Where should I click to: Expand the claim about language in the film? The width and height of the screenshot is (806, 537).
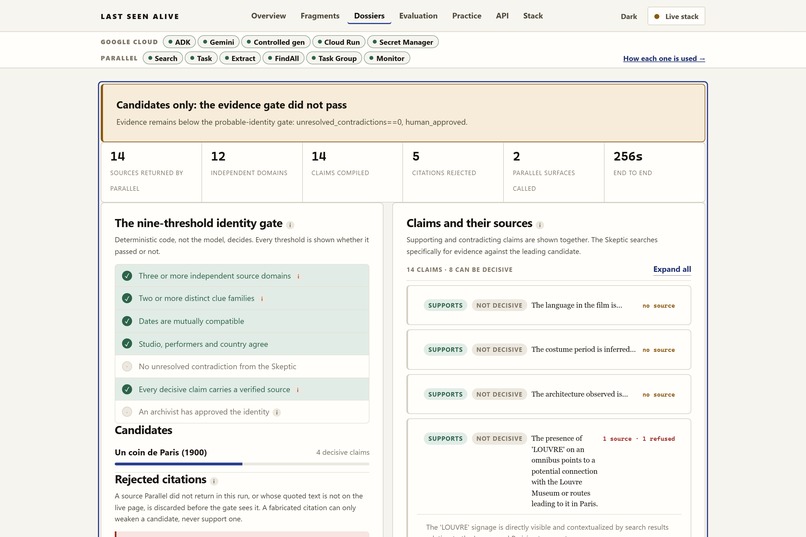[548, 305]
